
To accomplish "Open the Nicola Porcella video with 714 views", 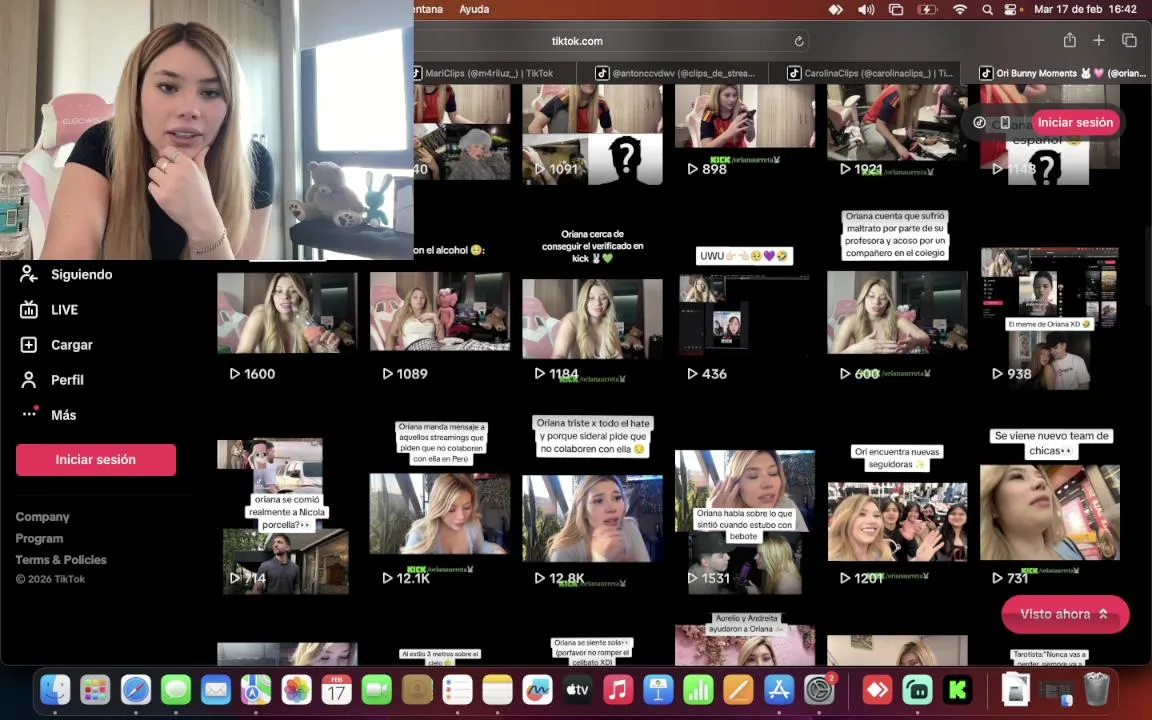I will (x=286, y=516).
